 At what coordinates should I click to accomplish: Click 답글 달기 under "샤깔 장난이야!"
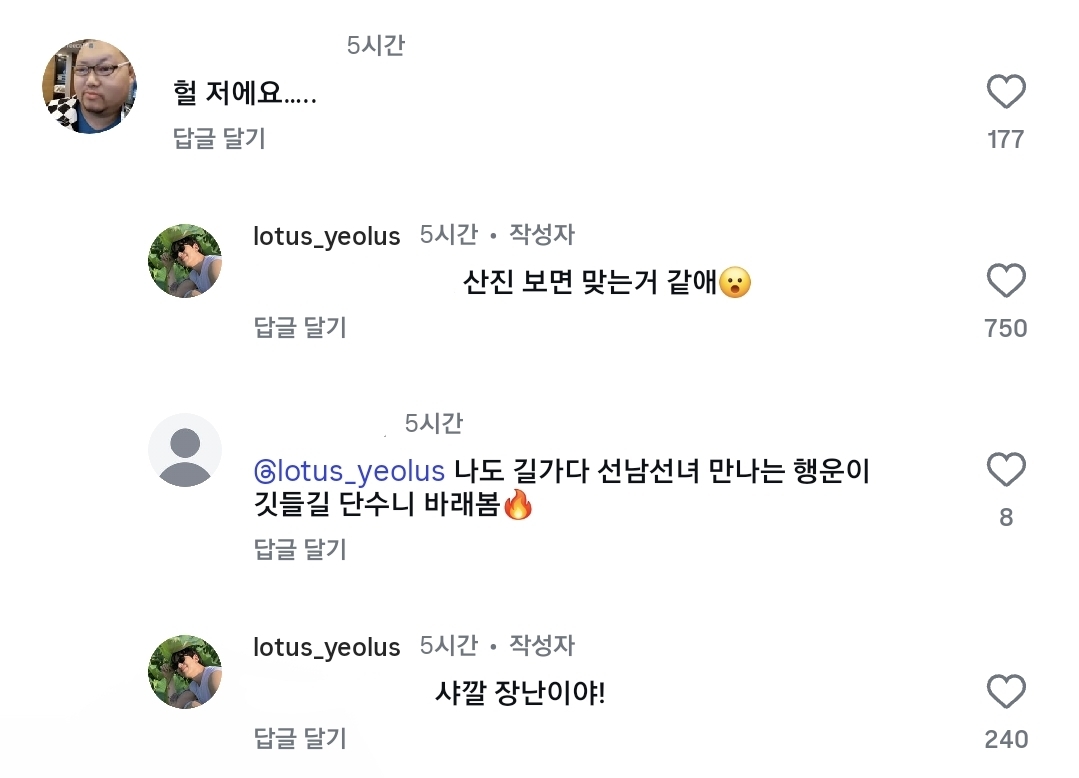coord(300,738)
